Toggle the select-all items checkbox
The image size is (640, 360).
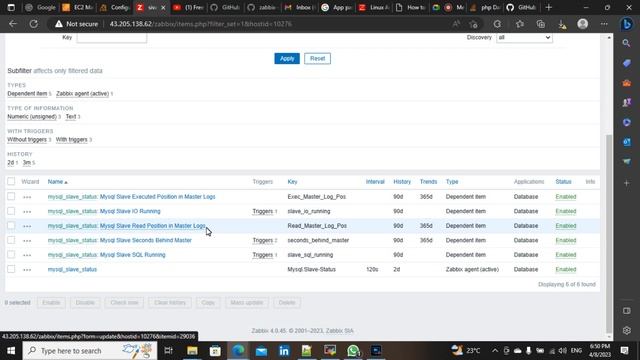point(11,182)
